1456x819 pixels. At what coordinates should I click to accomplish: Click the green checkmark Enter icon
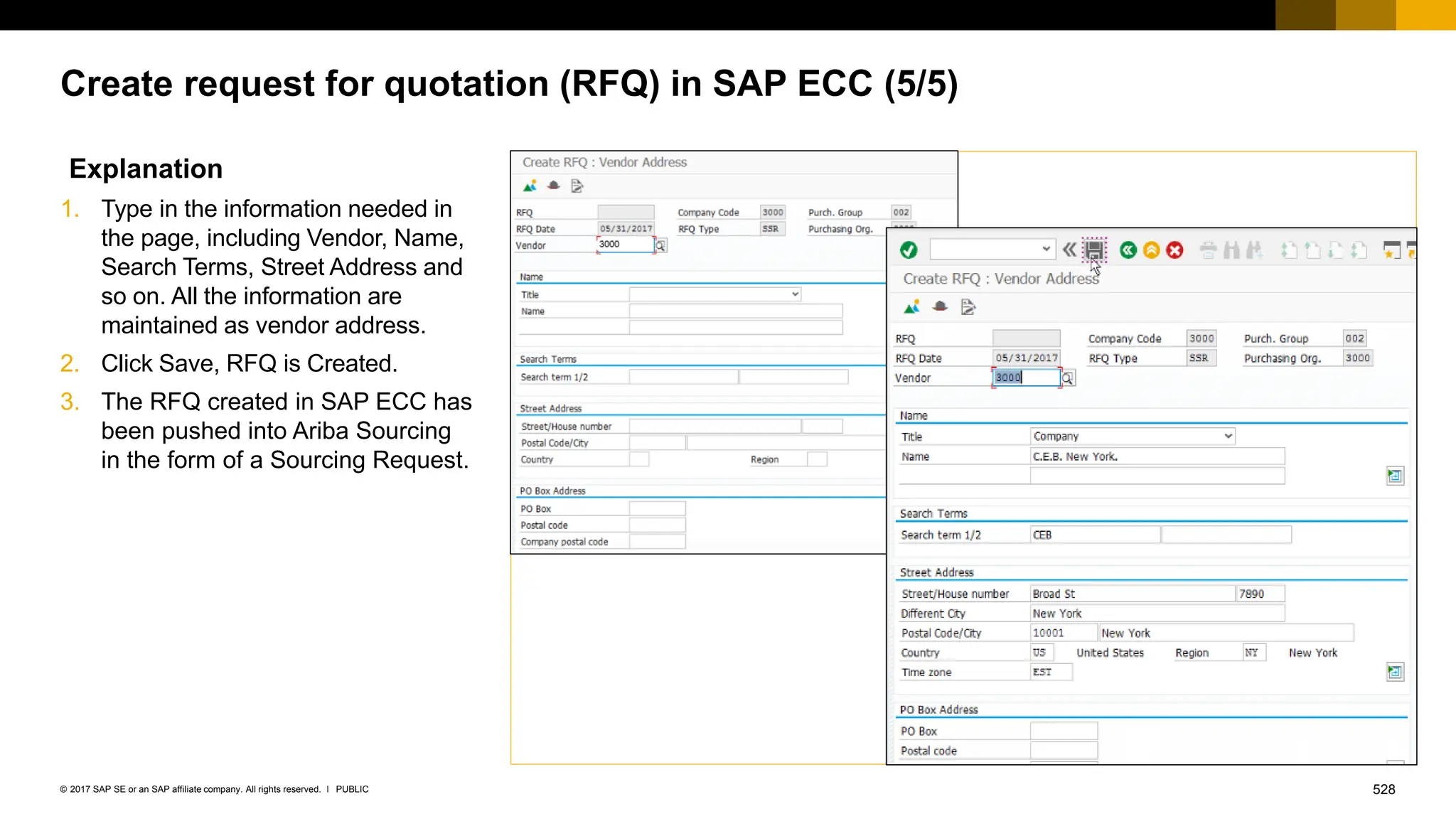click(909, 250)
